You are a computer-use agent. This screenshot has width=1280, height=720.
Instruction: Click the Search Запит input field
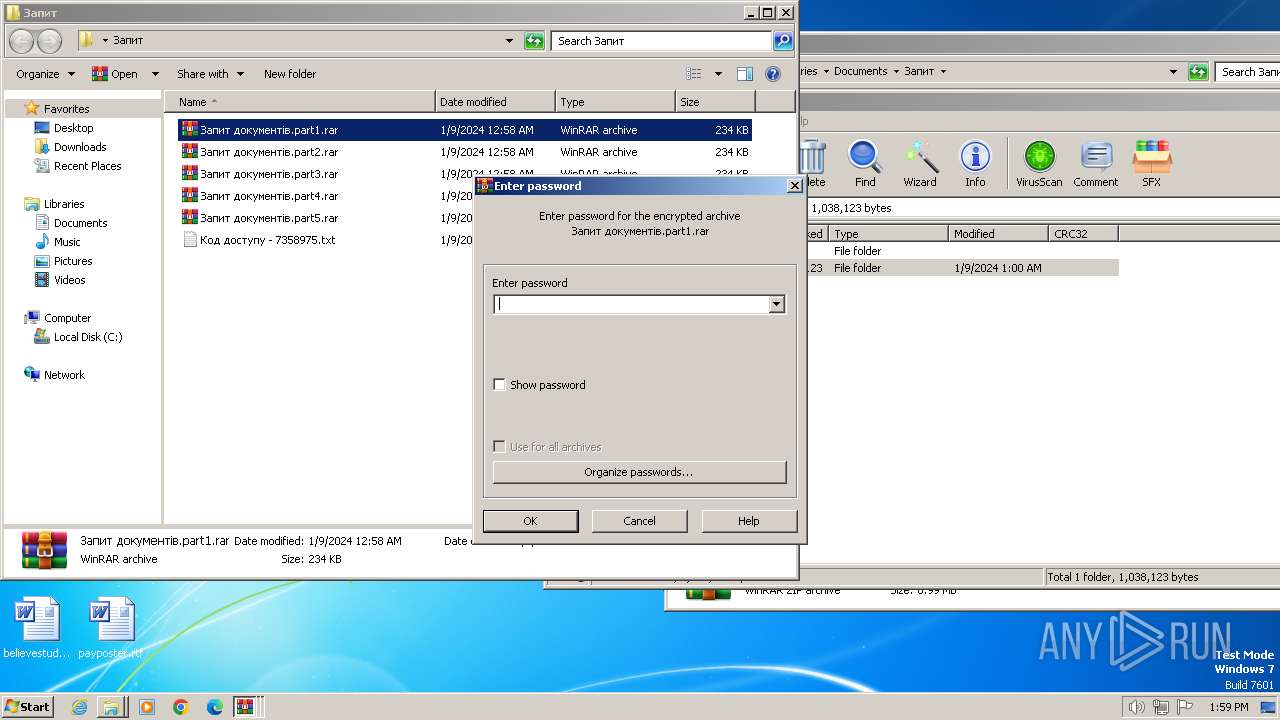pyautogui.click(x=661, y=41)
